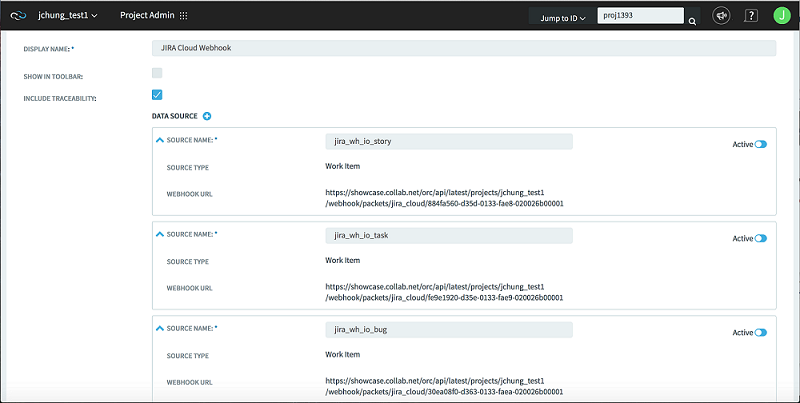800x403 pixels.
Task: Uncheck the Include Traceability checkbox
Action: 157,95
